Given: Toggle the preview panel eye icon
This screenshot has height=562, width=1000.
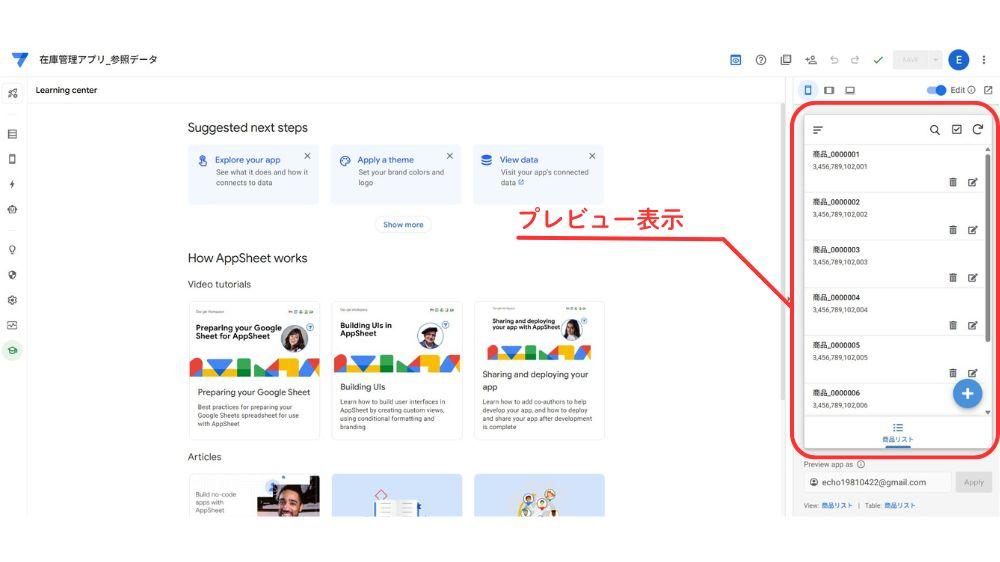Looking at the screenshot, I should click(x=735, y=60).
